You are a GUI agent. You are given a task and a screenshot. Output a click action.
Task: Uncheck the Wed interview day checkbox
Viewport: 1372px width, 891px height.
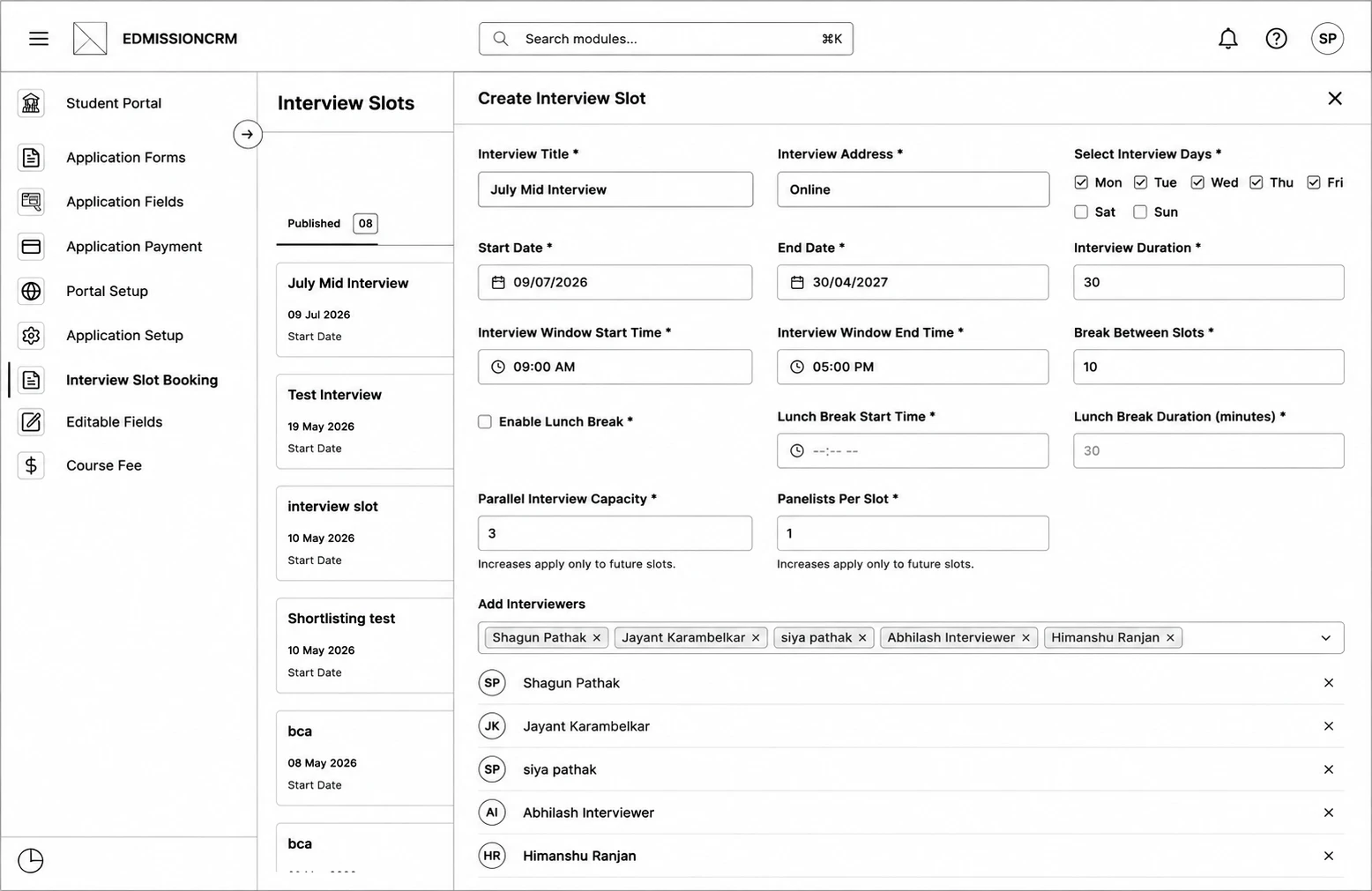click(1197, 182)
